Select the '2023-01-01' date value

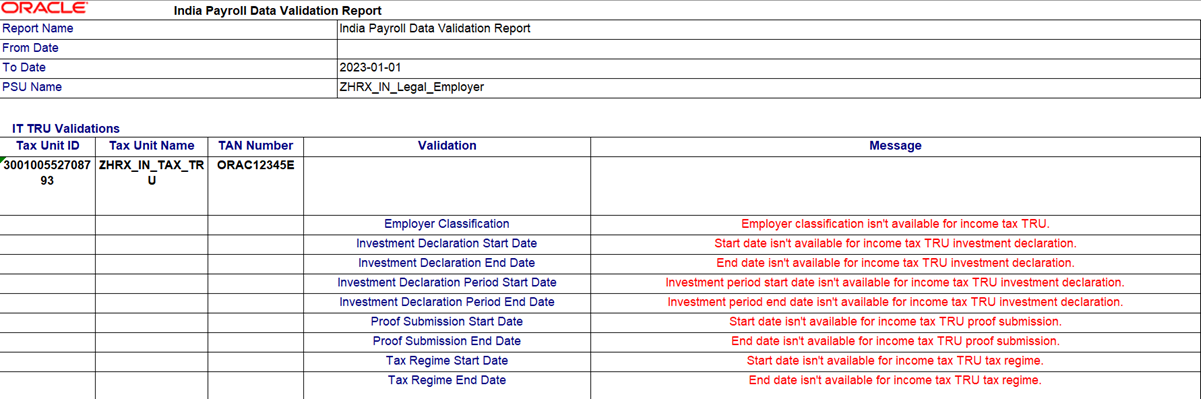pyautogui.click(x=371, y=67)
